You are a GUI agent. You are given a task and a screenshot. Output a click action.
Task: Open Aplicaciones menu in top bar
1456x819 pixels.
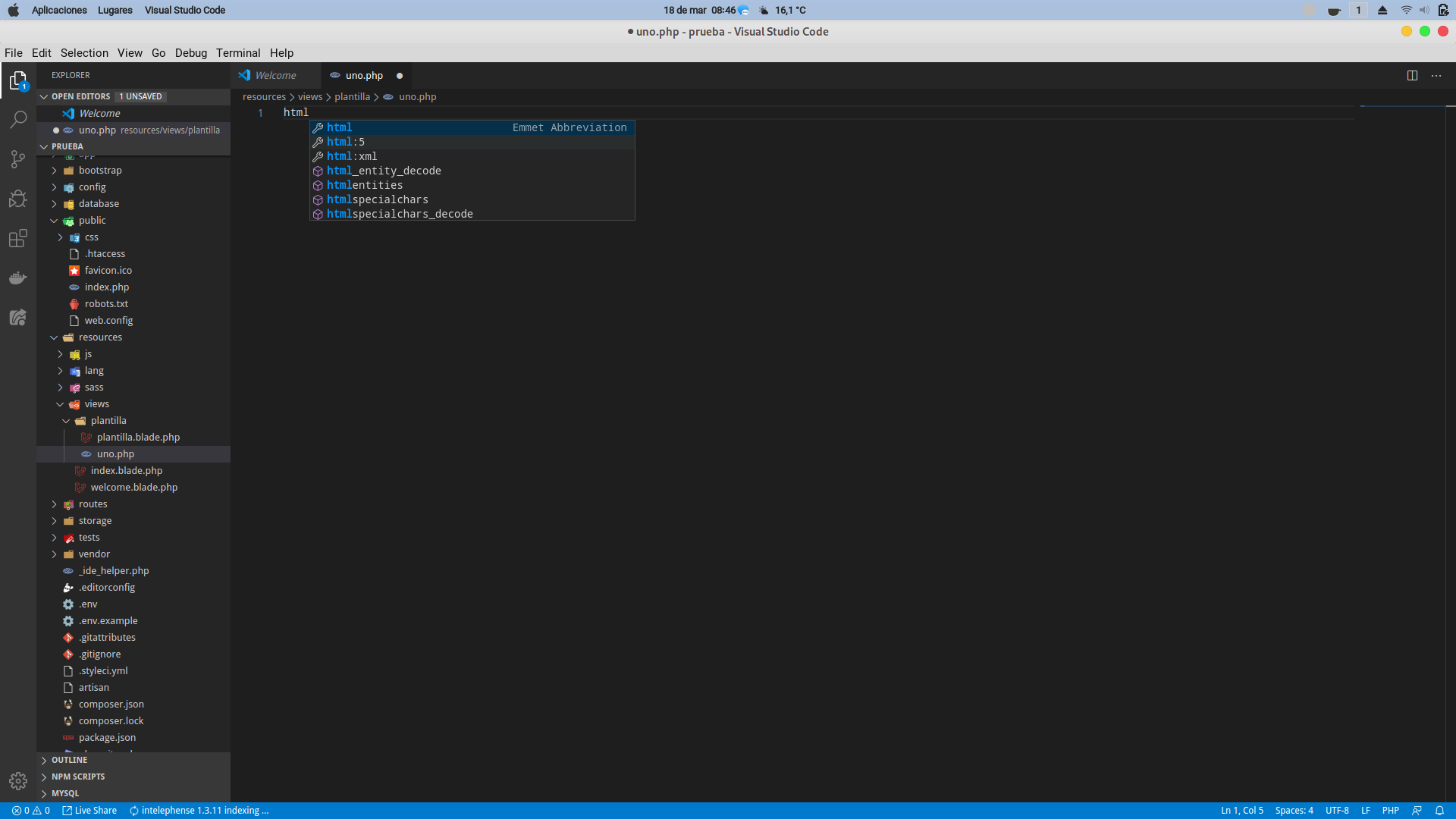tap(59, 10)
